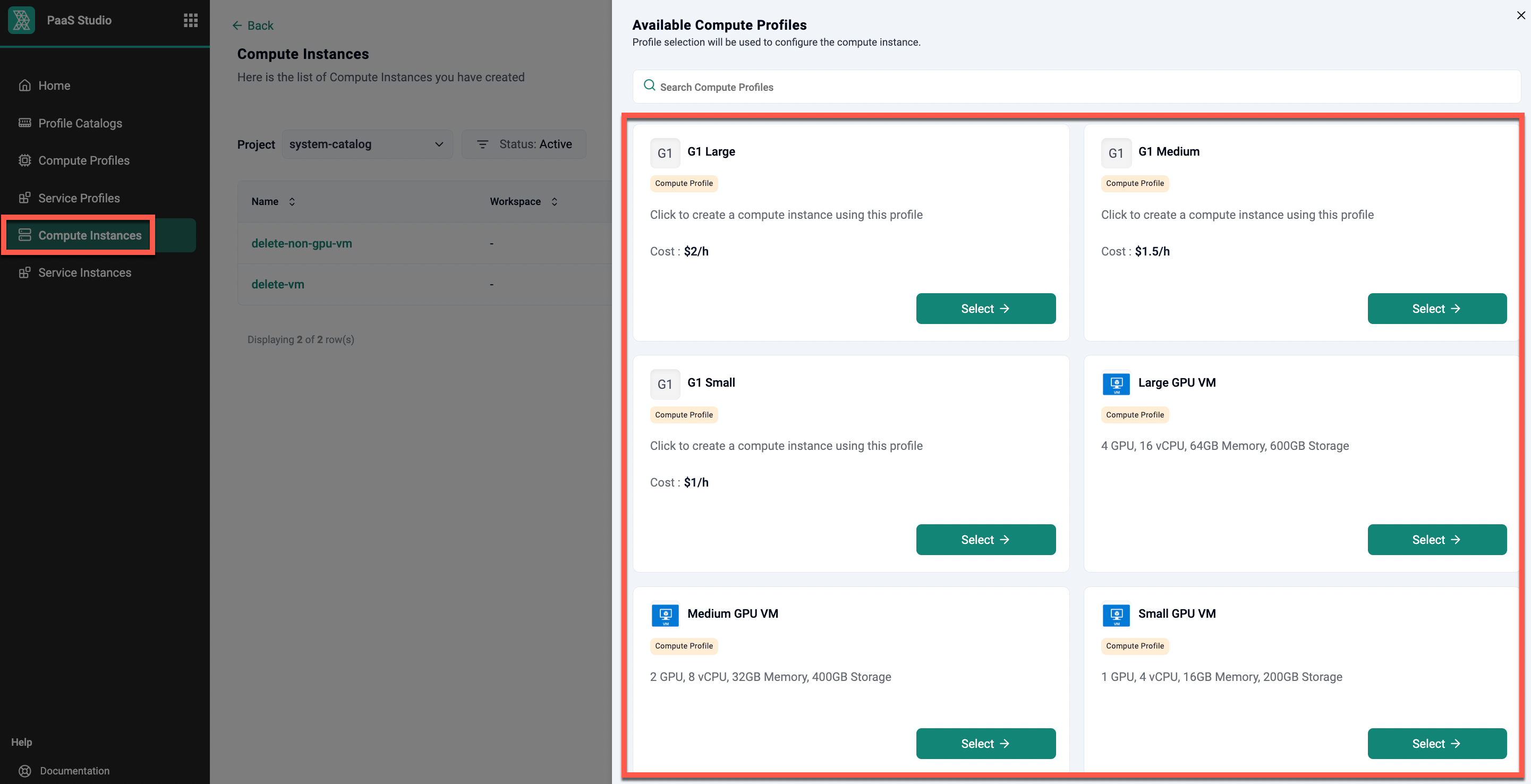1531x784 pixels.
Task: Click the Compute Instances sidebar icon
Action: 24,235
